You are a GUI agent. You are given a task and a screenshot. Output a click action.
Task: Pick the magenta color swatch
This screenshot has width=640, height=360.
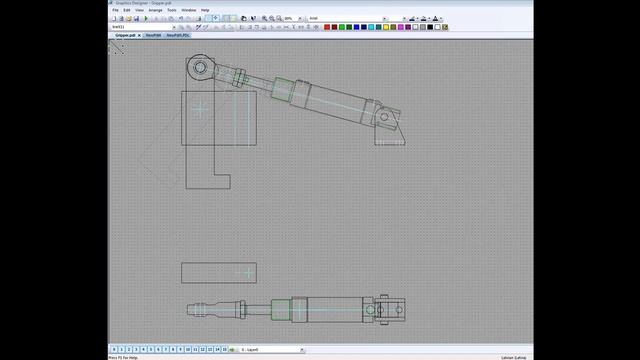(400, 27)
